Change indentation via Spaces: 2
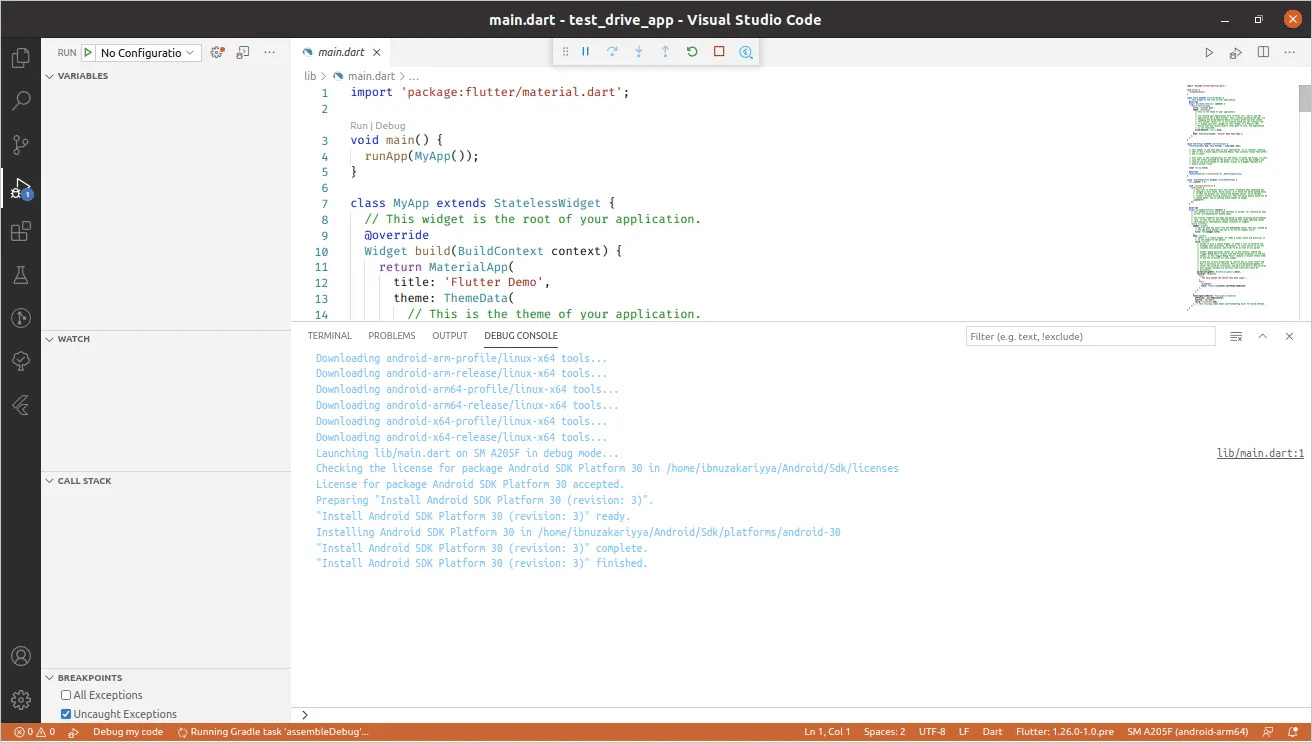The image size is (1312, 743). tap(884, 732)
